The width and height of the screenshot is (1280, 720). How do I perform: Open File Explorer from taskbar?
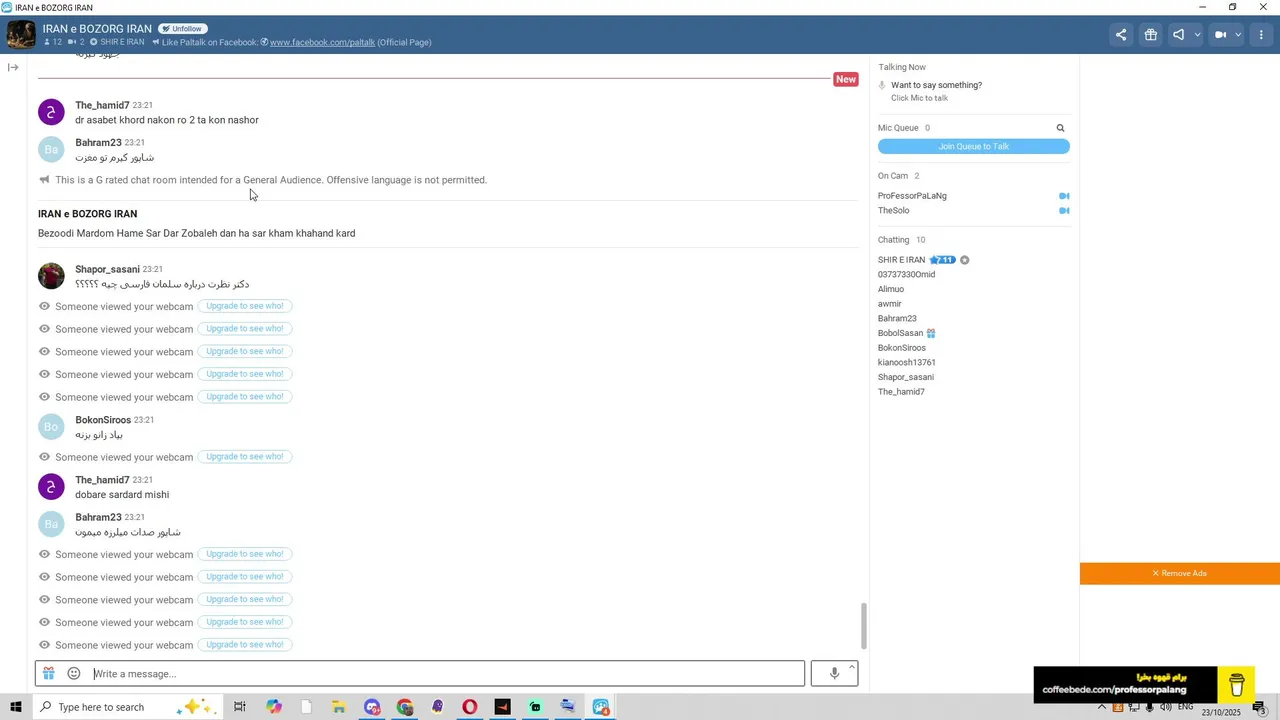pyautogui.click(x=339, y=707)
